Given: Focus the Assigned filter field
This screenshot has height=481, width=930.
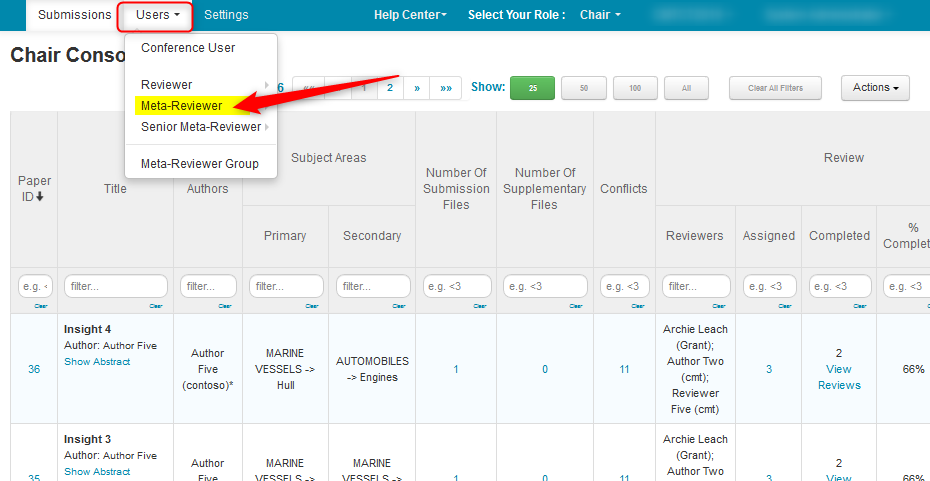Looking at the screenshot, I should [768, 286].
